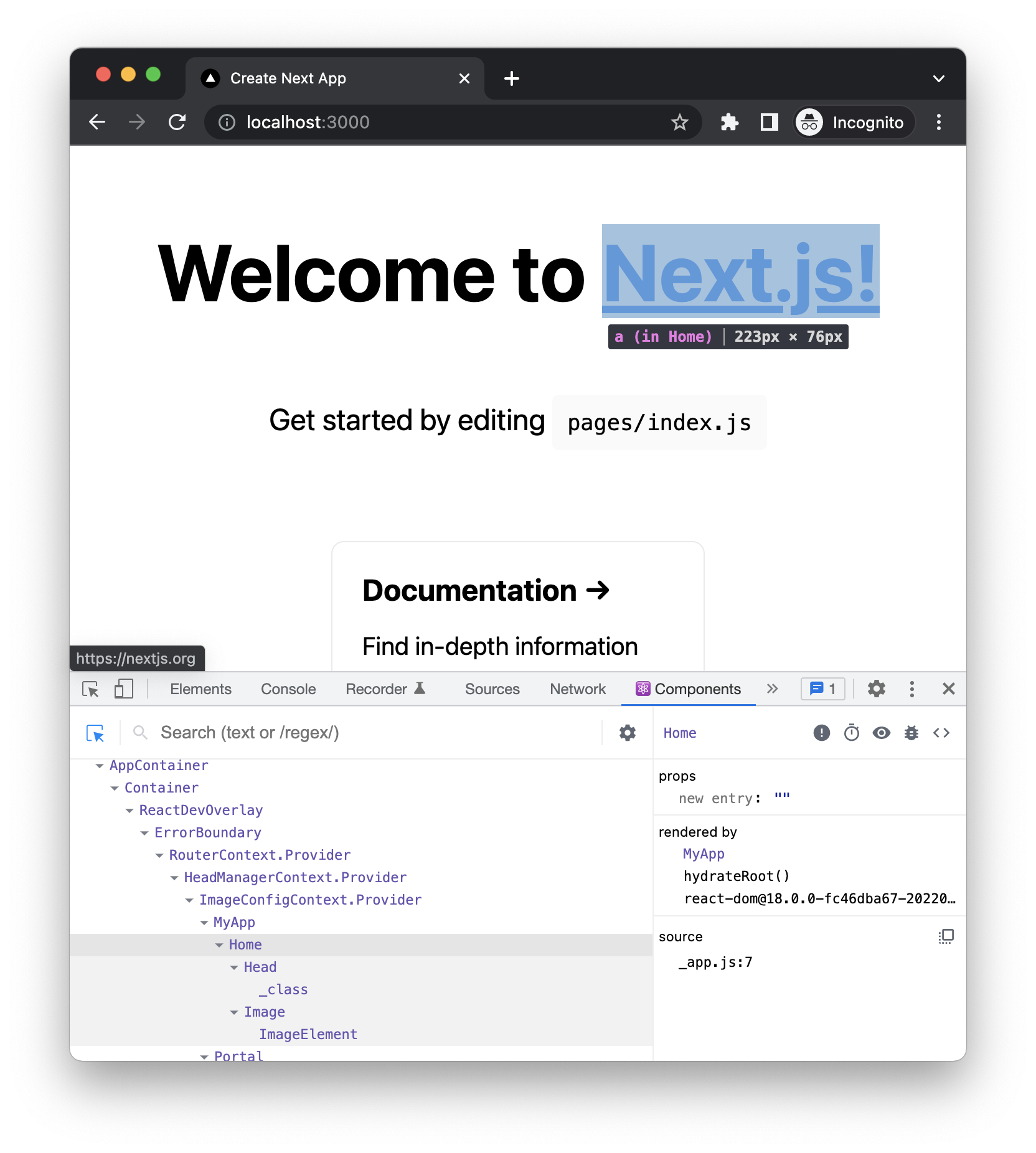Select the Home component row

[x=361, y=944]
